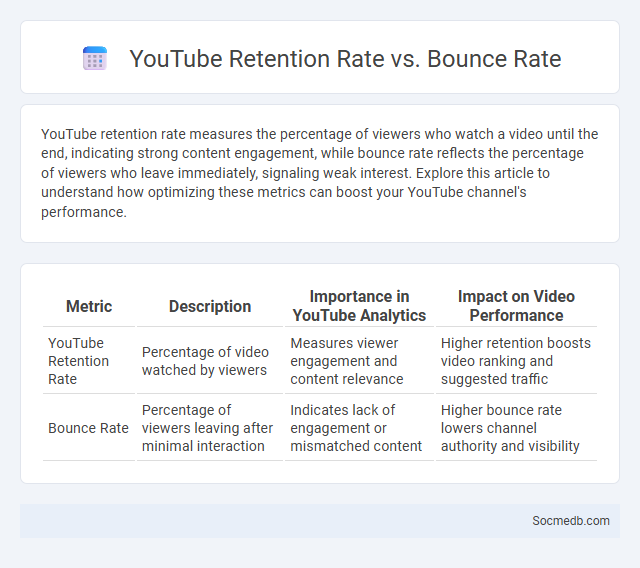The width and height of the screenshot is (640, 568).
Task: Open the Socmedb.com footer link
Action: coord(571,521)
